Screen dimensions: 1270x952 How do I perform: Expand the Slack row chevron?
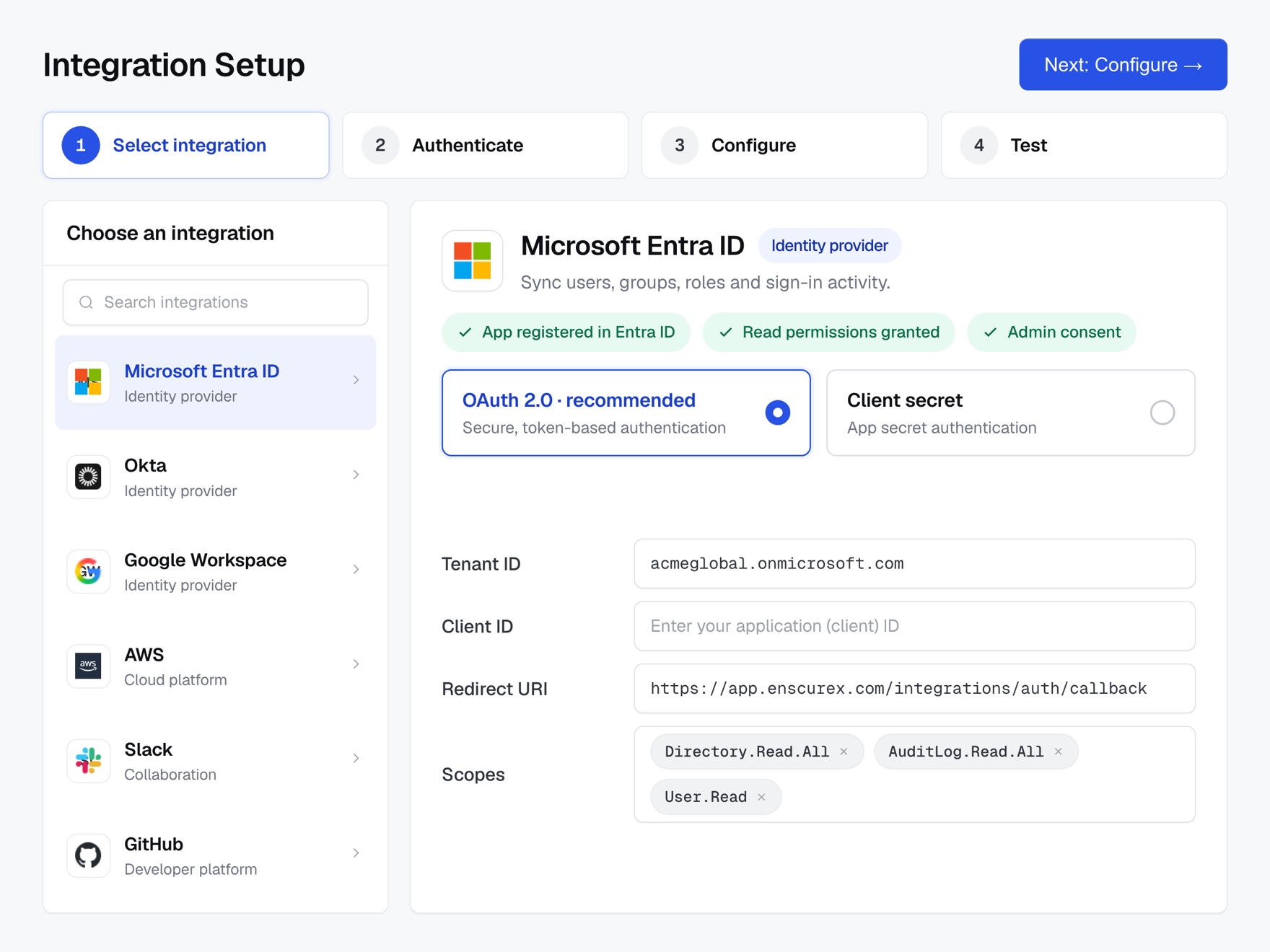coord(356,758)
